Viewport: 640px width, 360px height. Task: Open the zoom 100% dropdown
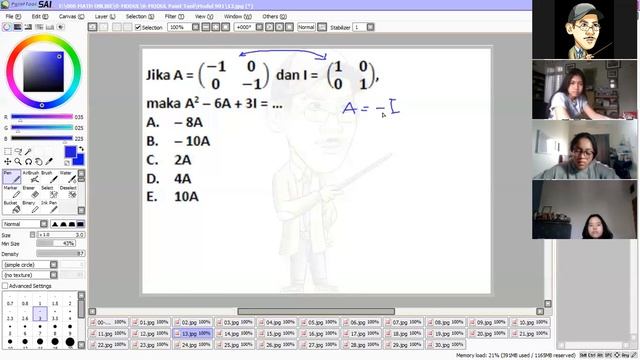196,27
